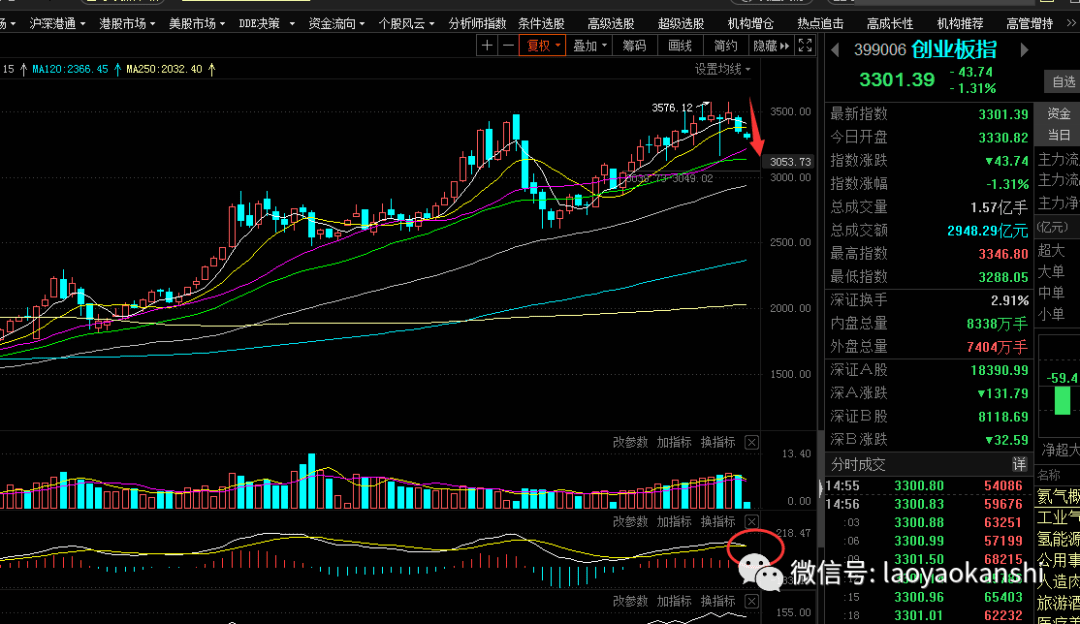Toggle the 筹码 chip distribution view

[634, 45]
